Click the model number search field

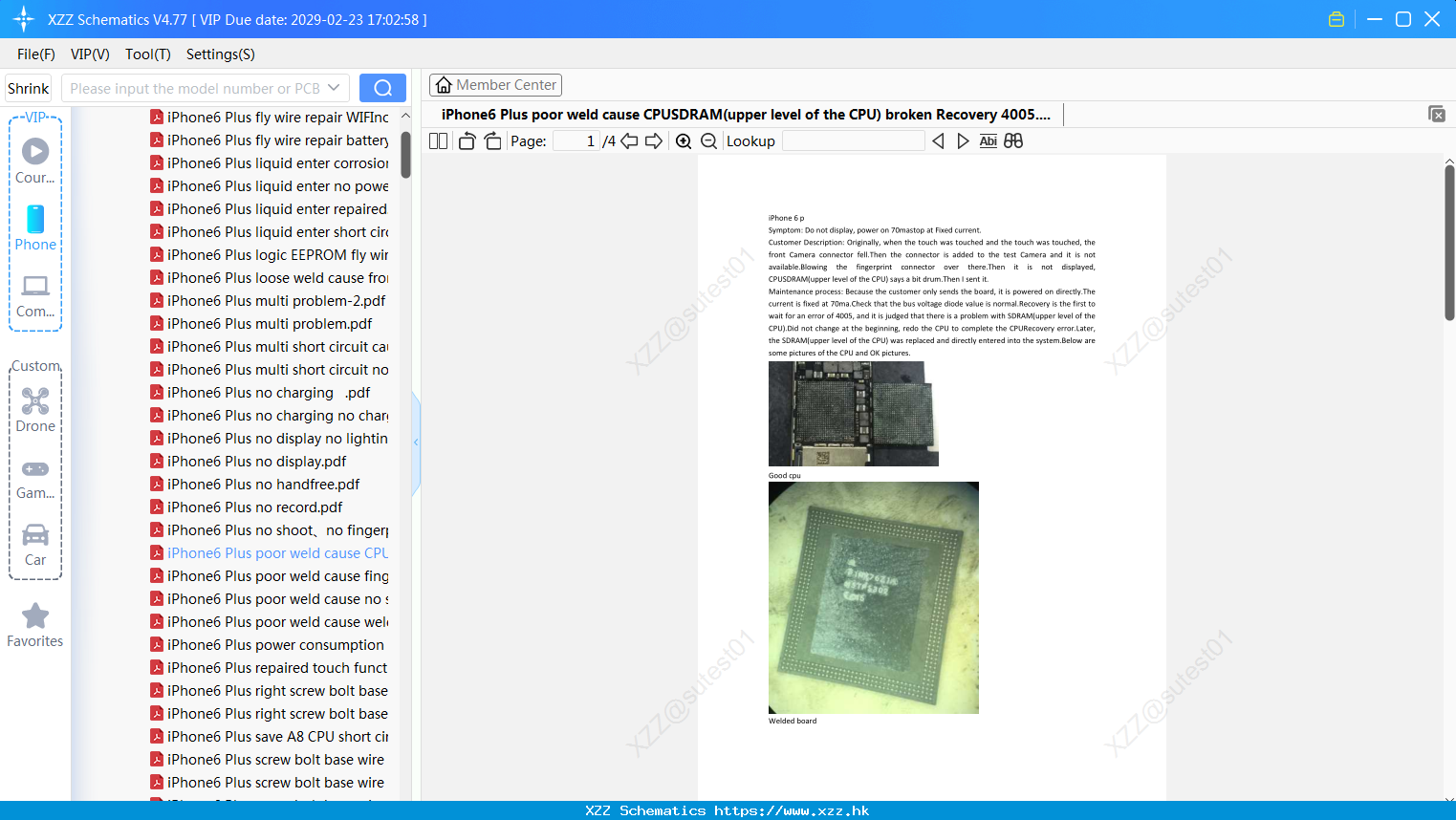[195, 88]
